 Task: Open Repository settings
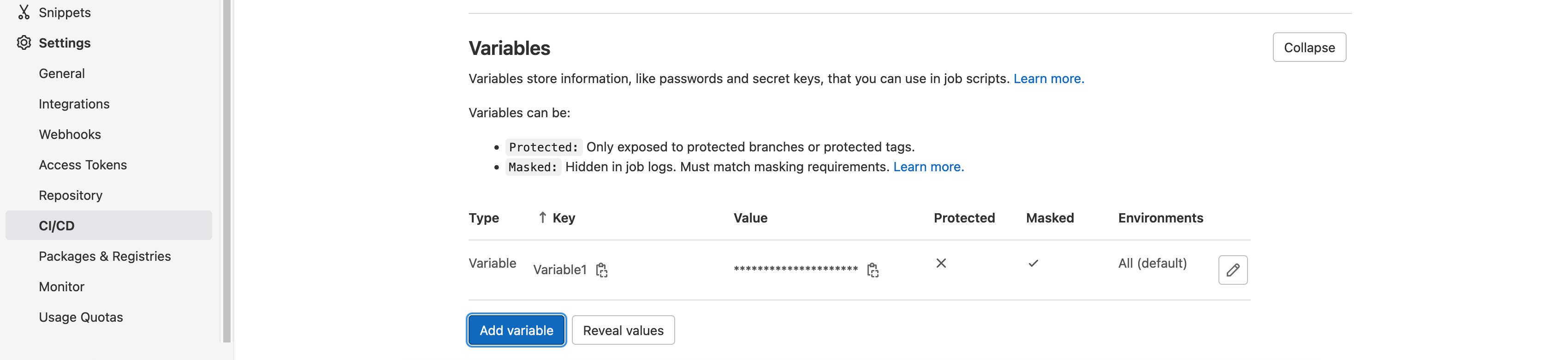[x=71, y=195]
